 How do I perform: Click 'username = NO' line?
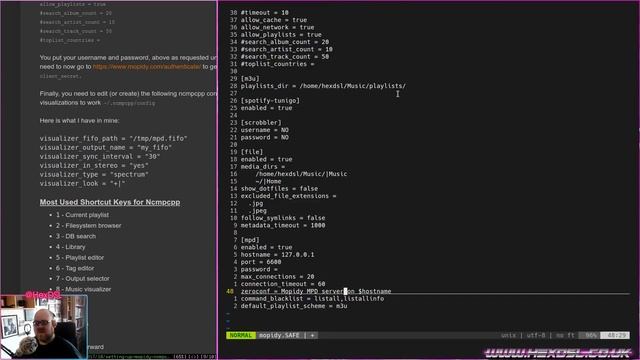(x=264, y=130)
